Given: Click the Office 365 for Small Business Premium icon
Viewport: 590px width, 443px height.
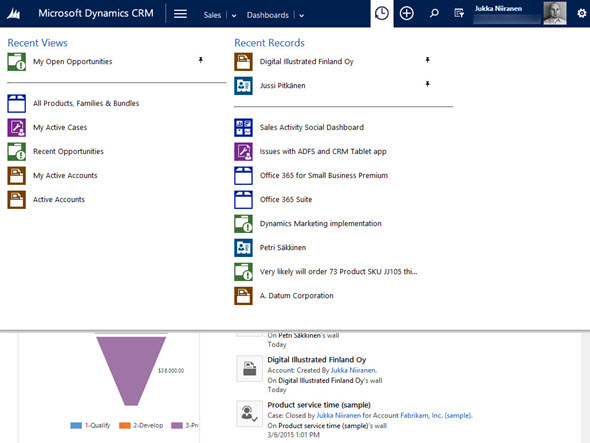Looking at the screenshot, I should coord(243,176).
